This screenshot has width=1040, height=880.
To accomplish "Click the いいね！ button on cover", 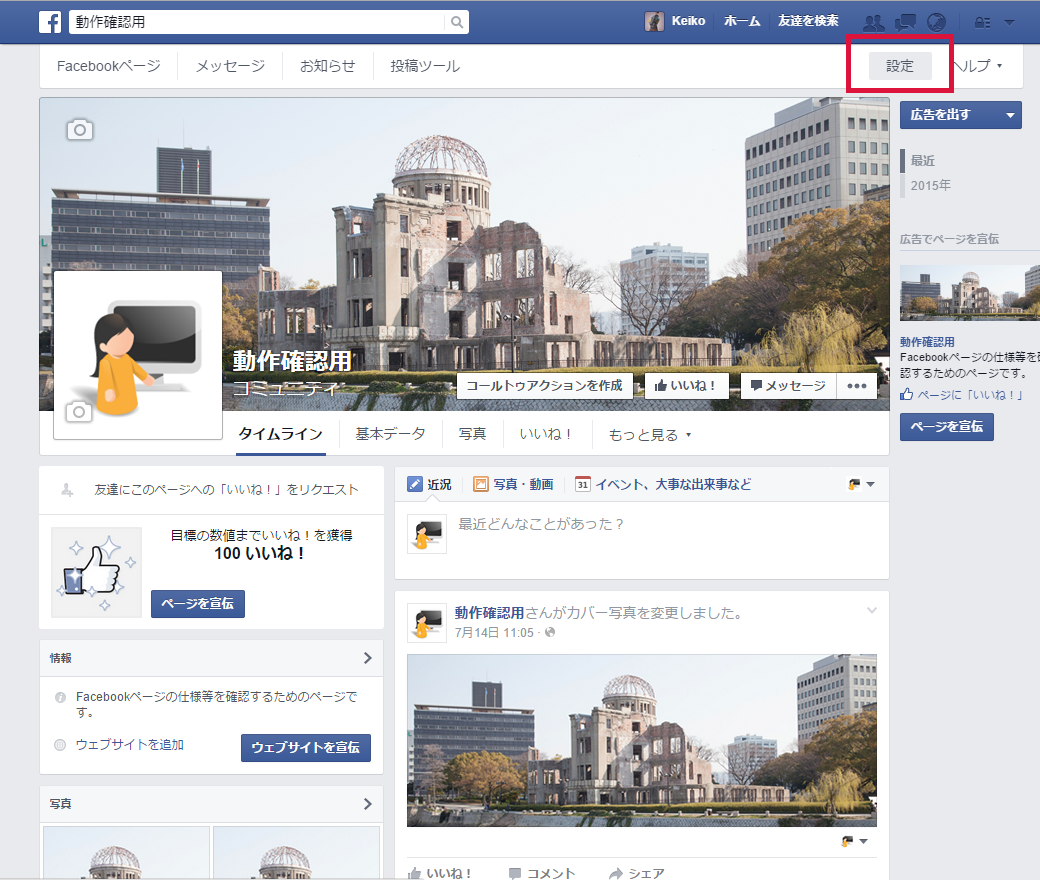I will [x=686, y=386].
